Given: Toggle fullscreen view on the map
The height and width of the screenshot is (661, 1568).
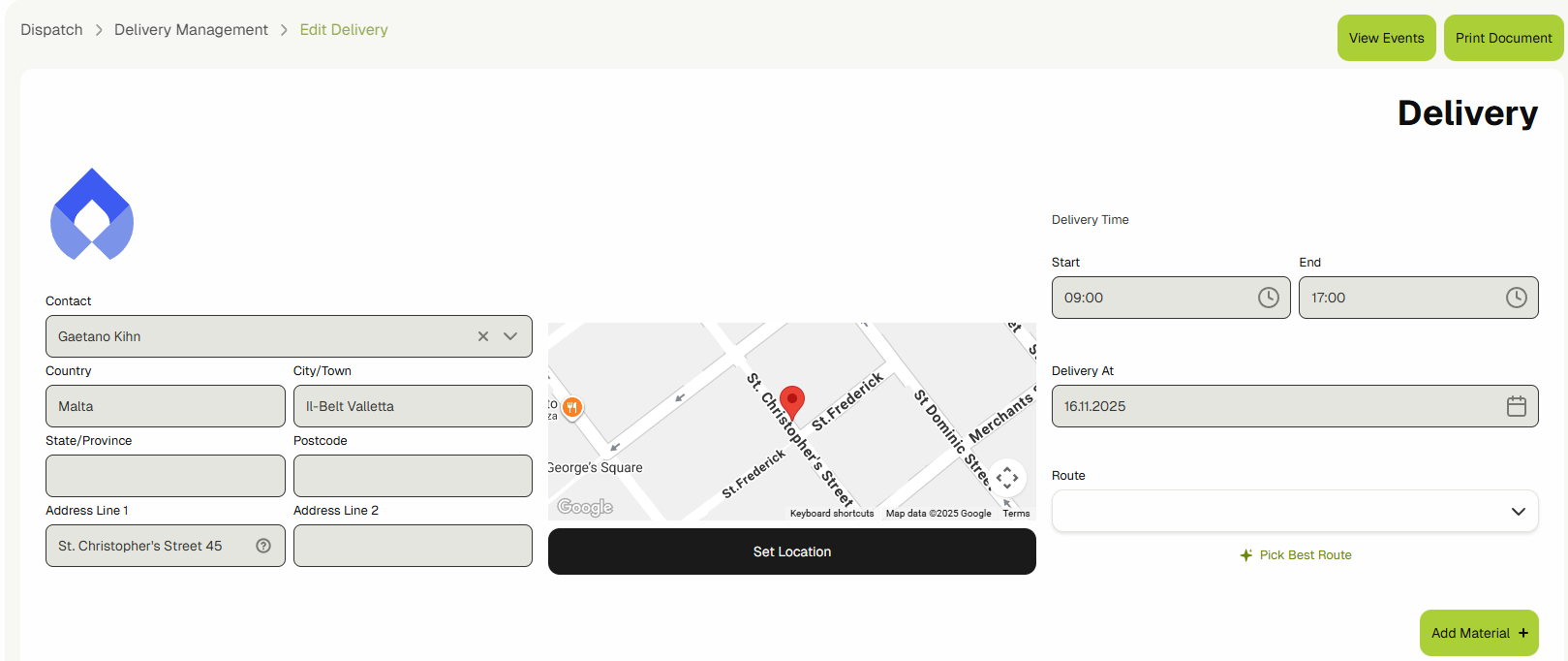Looking at the screenshot, I should pos(1007,477).
